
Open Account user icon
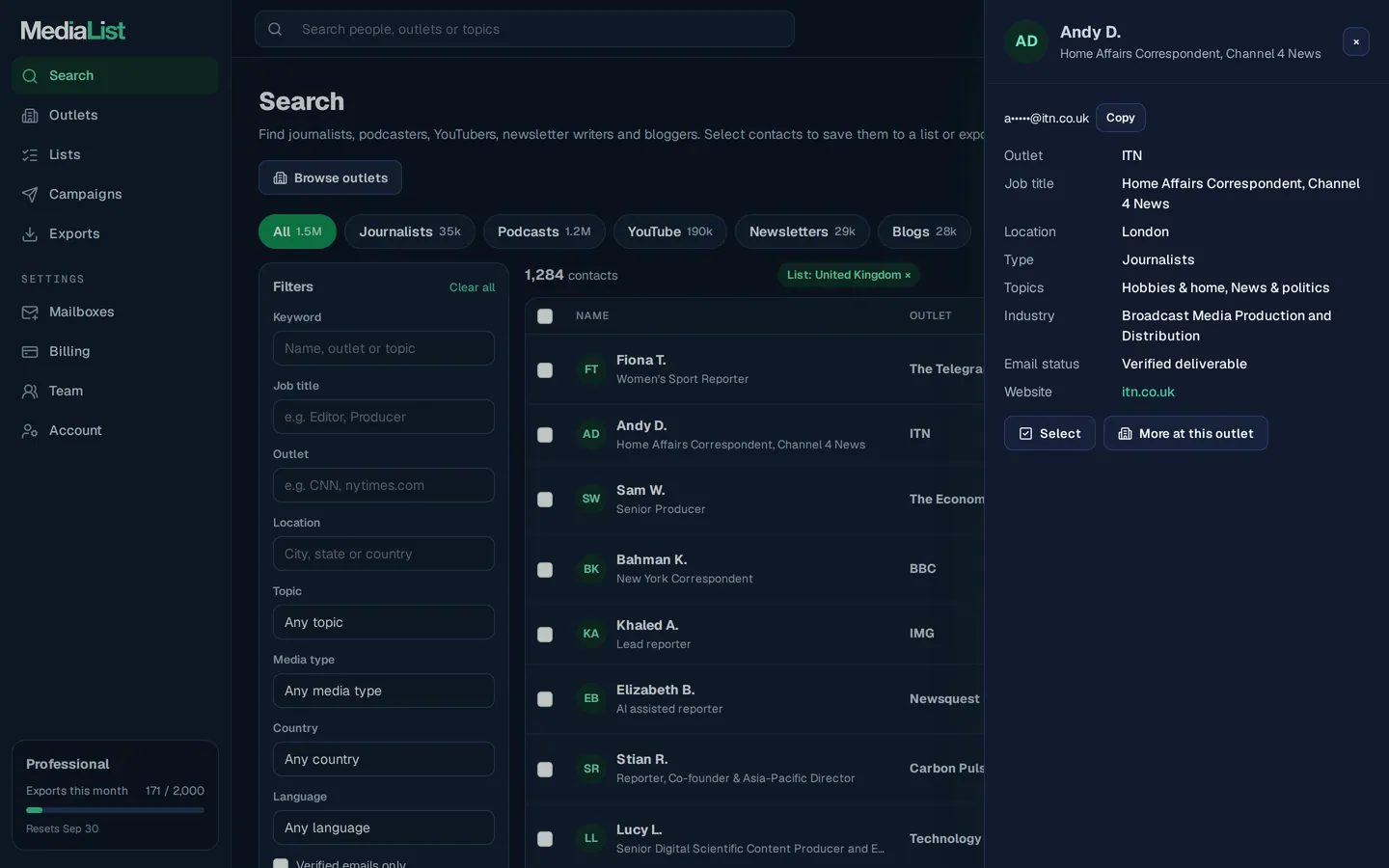(30, 431)
